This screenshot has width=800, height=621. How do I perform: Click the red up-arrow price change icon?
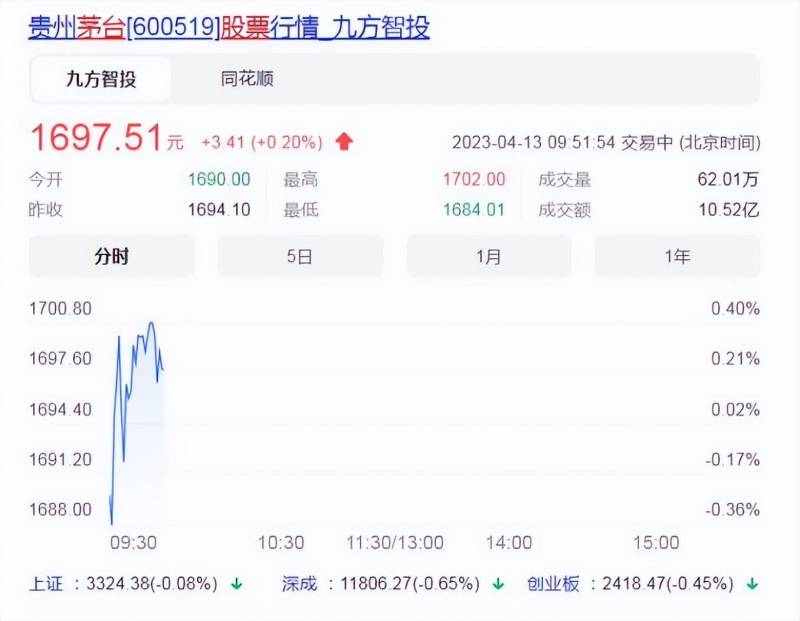pos(344,141)
